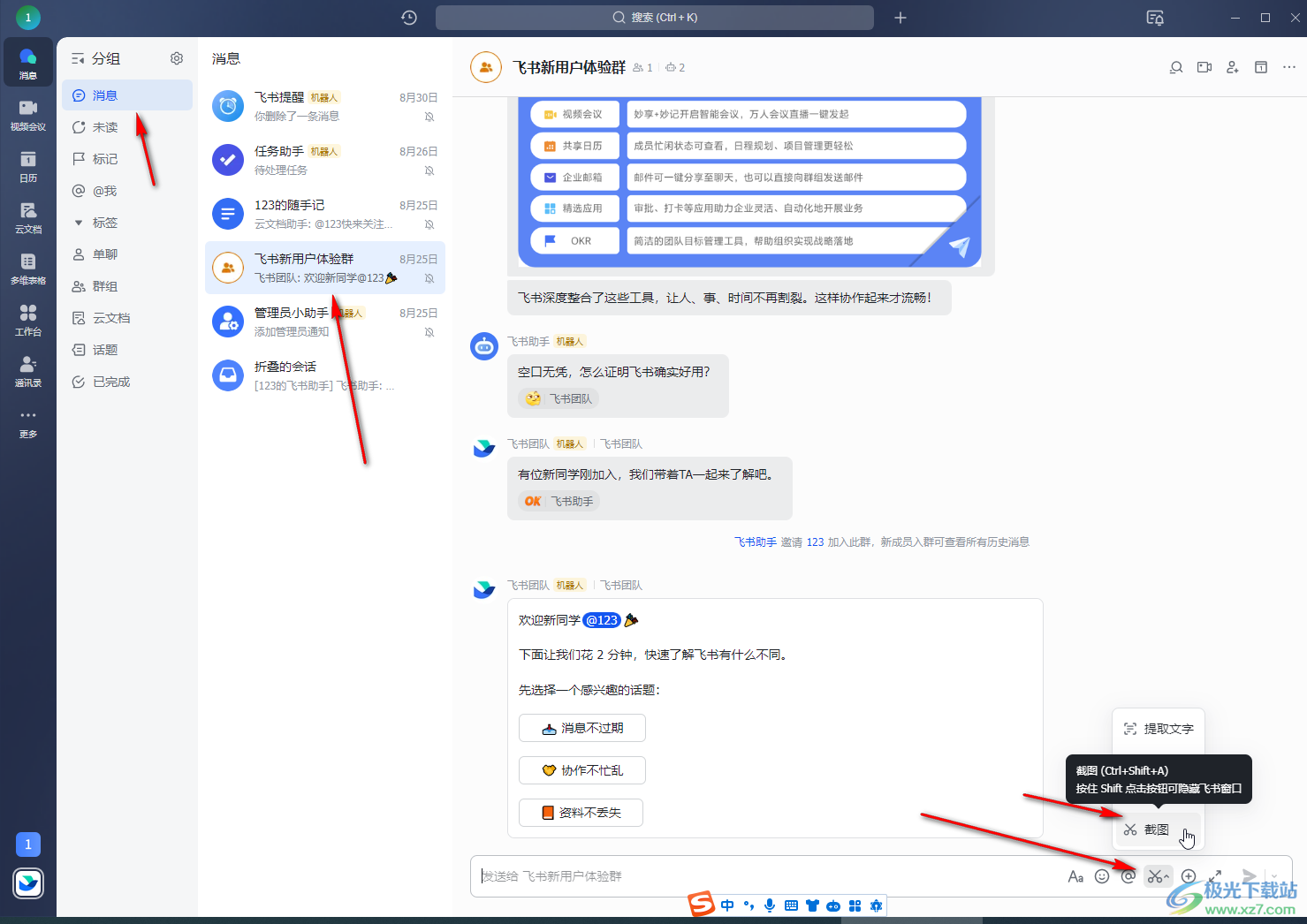The width and height of the screenshot is (1307, 924).
Task: Click the 分组 collapse icon header
Action: [78, 58]
